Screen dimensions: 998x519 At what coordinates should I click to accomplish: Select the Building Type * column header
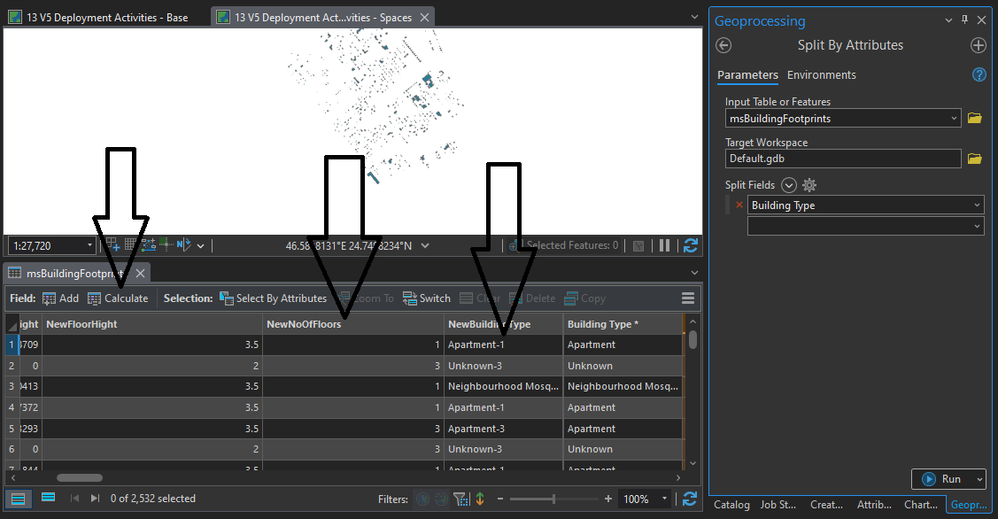[622, 324]
